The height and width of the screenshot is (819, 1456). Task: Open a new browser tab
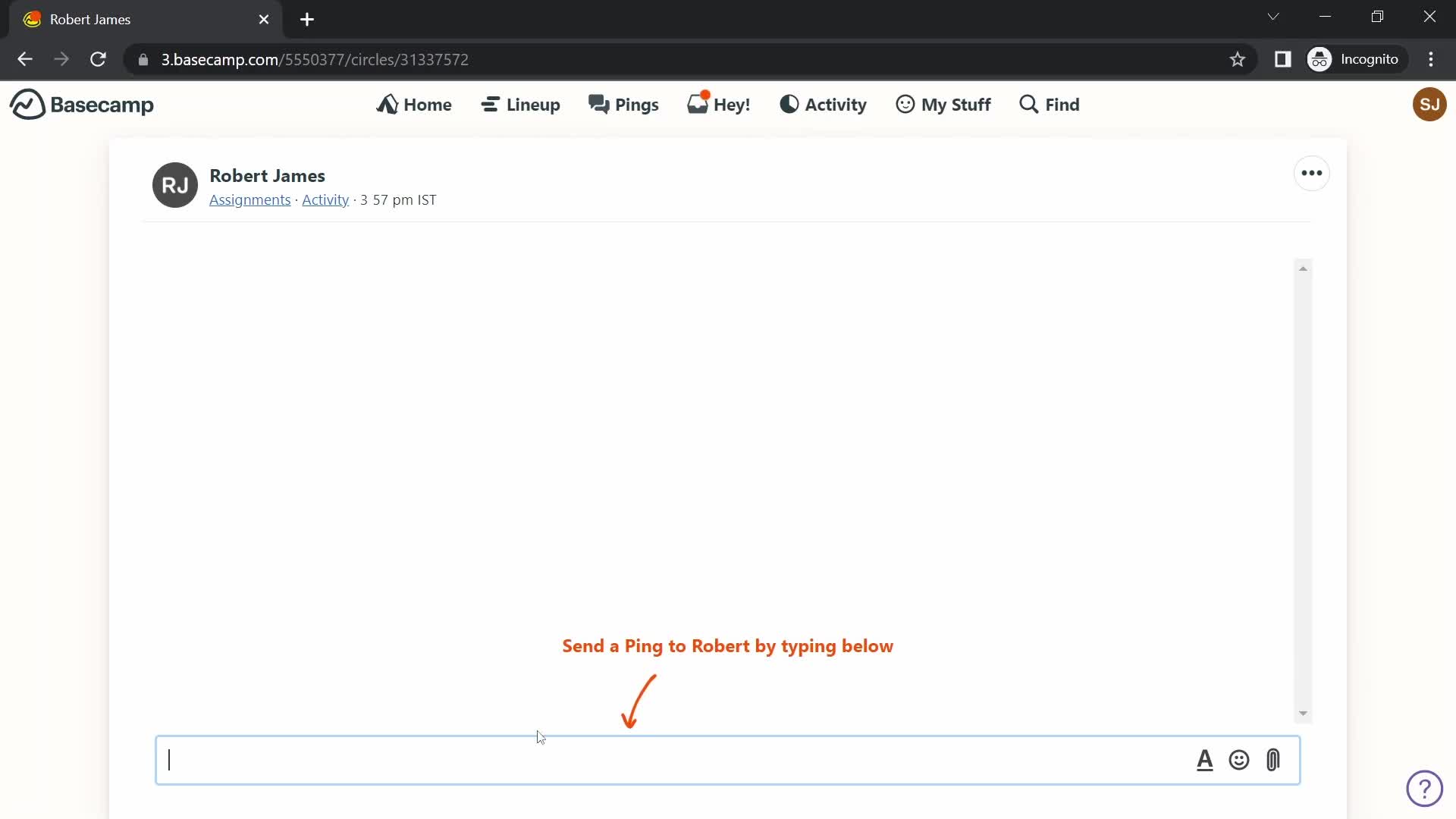(307, 20)
